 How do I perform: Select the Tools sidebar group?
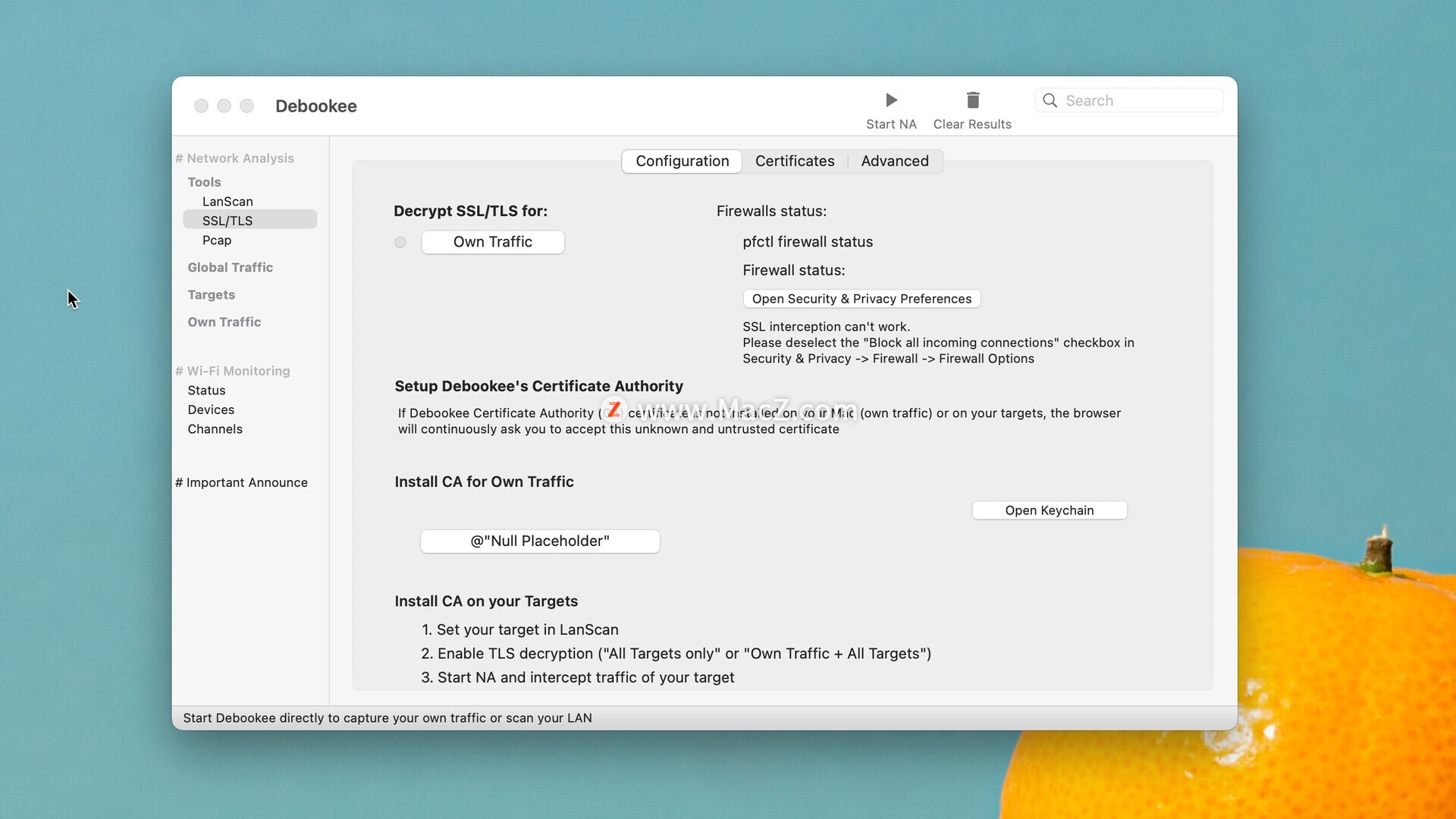pos(204,182)
